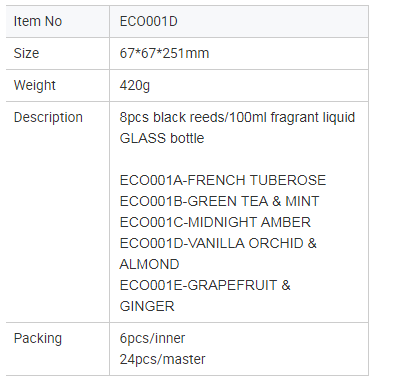The width and height of the screenshot is (405, 381).
Task: Select ECO001C-MIDNIGHT AMBER line
Action: tap(215, 222)
